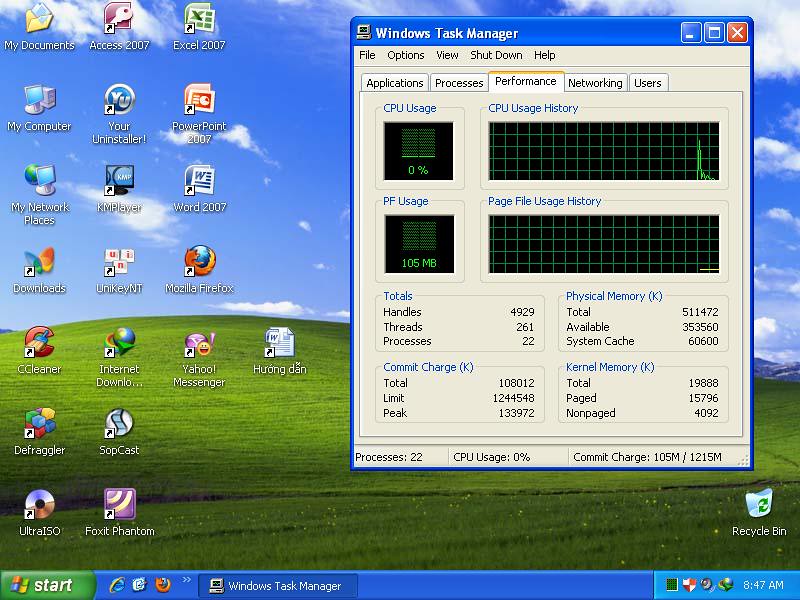The width and height of the screenshot is (800, 600).
Task: Click the Show Desktop Quick Launch icon
Action: [139, 585]
